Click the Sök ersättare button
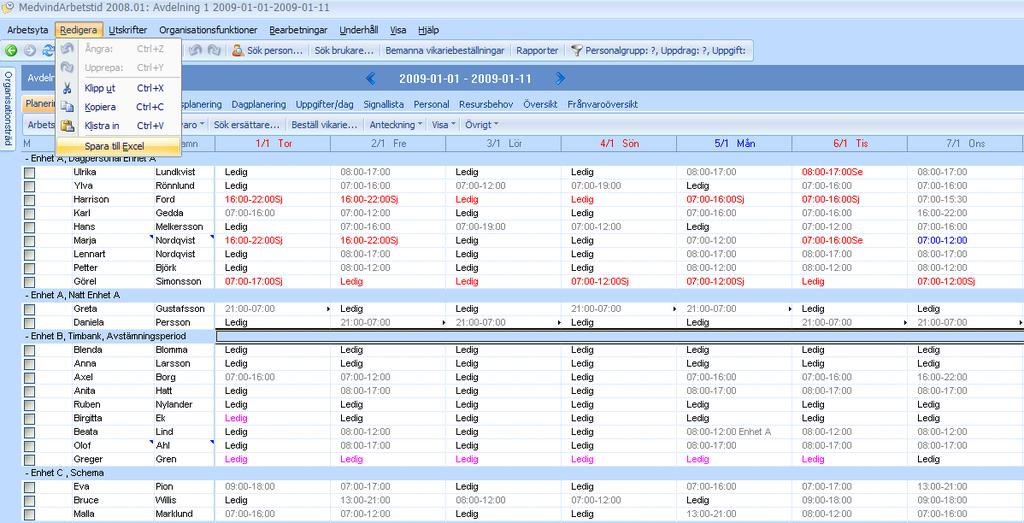Image resolution: width=1024 pixels, height=523 pixels. point(247,124)
